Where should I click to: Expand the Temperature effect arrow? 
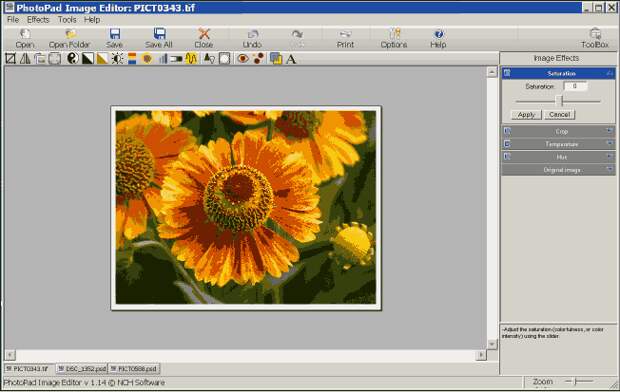point(609,144)
